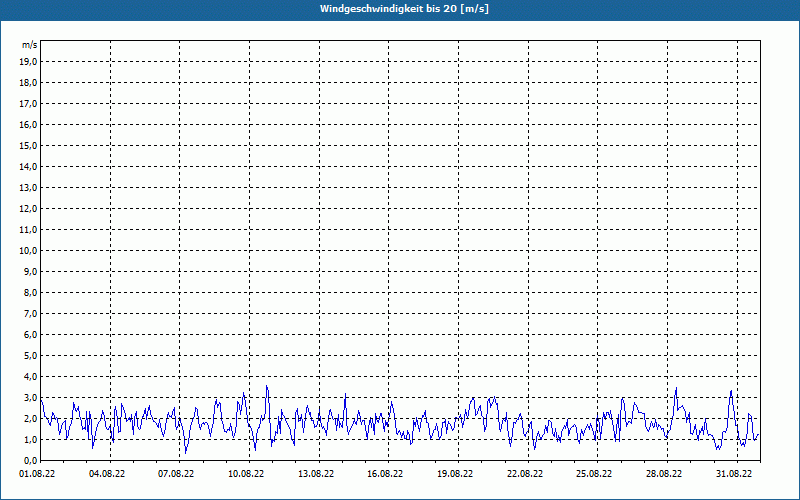Click the 5,0 y-axis value label

pos(29,355)
